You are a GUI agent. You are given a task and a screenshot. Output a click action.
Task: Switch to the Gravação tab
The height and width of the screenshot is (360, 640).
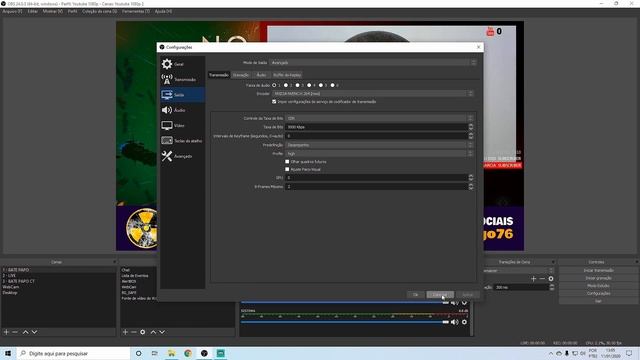point(241,75)
